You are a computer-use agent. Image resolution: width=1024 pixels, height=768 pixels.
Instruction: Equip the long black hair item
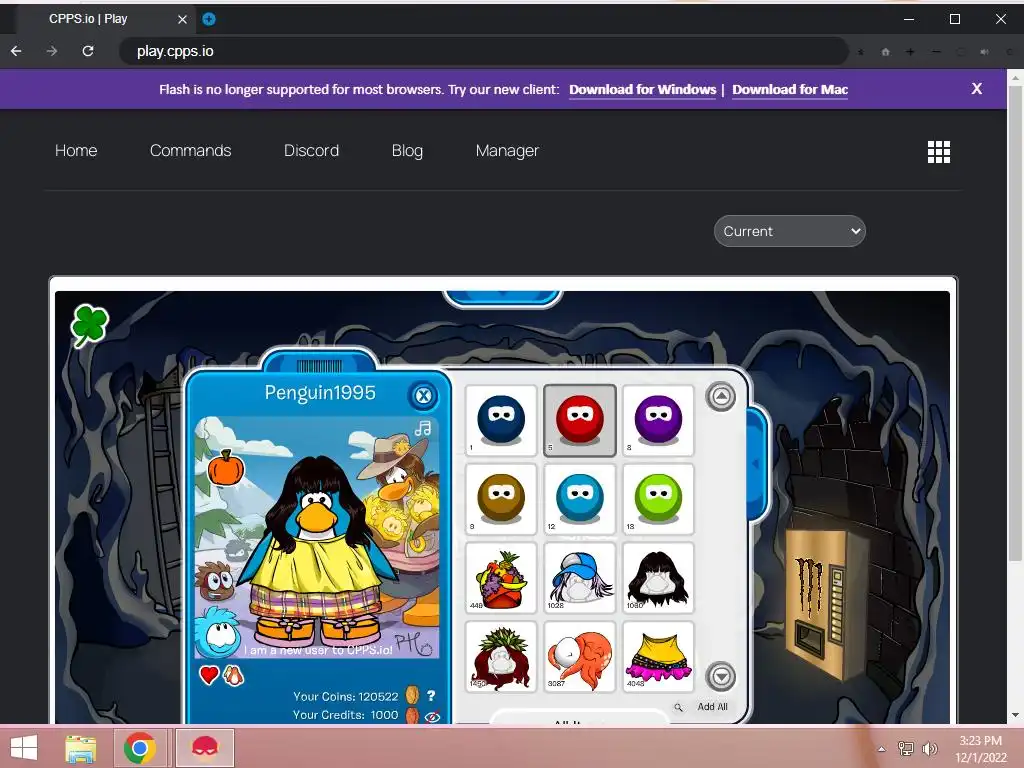[658, 578]
